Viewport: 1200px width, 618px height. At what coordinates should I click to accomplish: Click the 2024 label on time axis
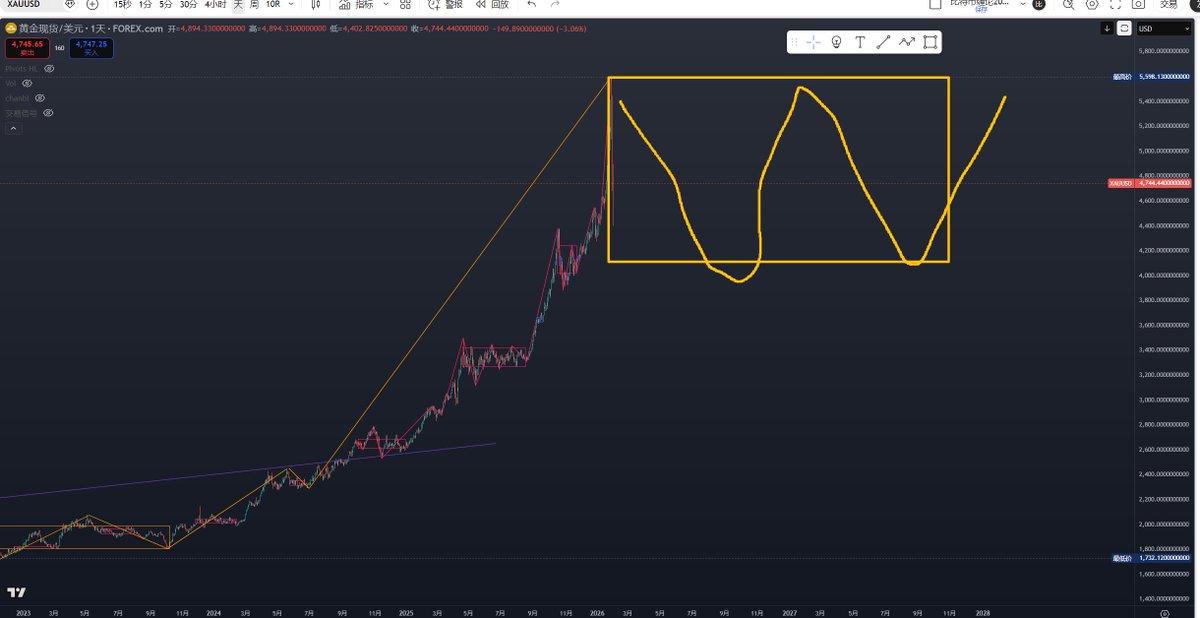pyautogui.click(x=213, y=611)
